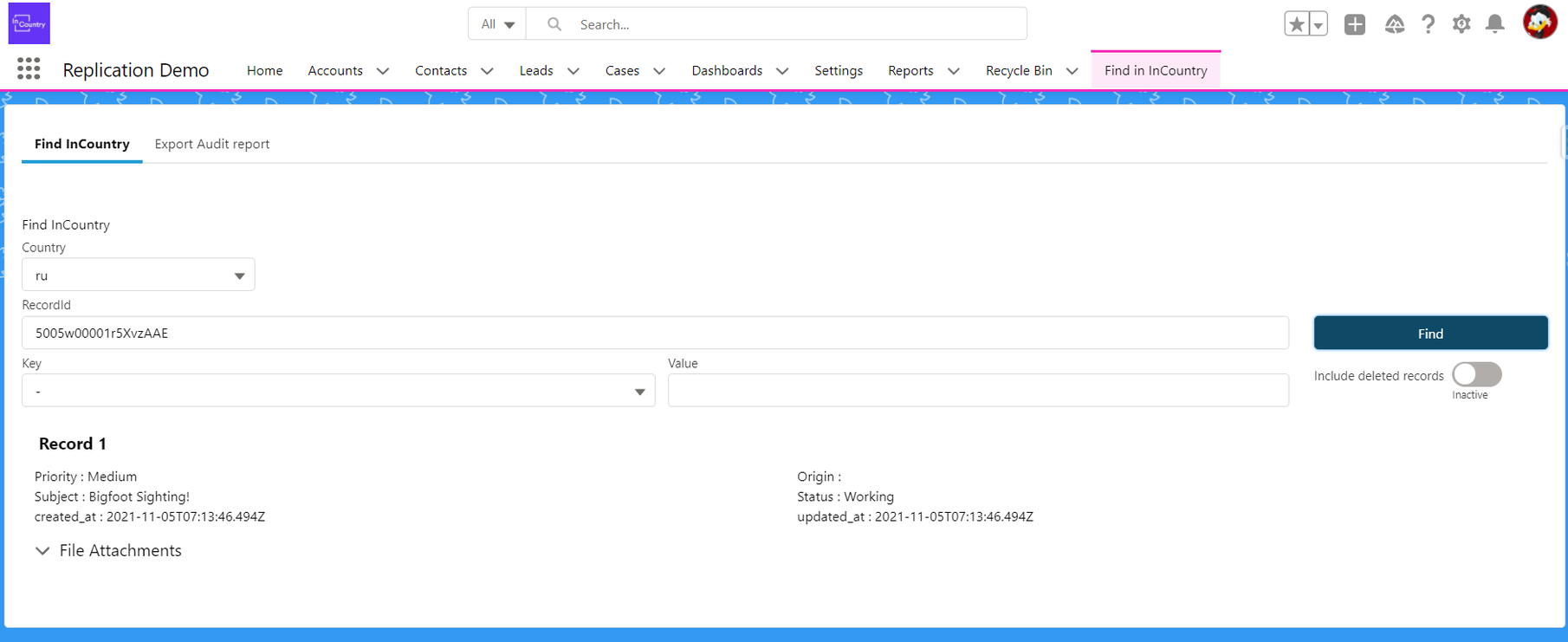The width and height of the screenshot is (1568, 642).
Task: Open the Leads tab
Action: point(536,70)
